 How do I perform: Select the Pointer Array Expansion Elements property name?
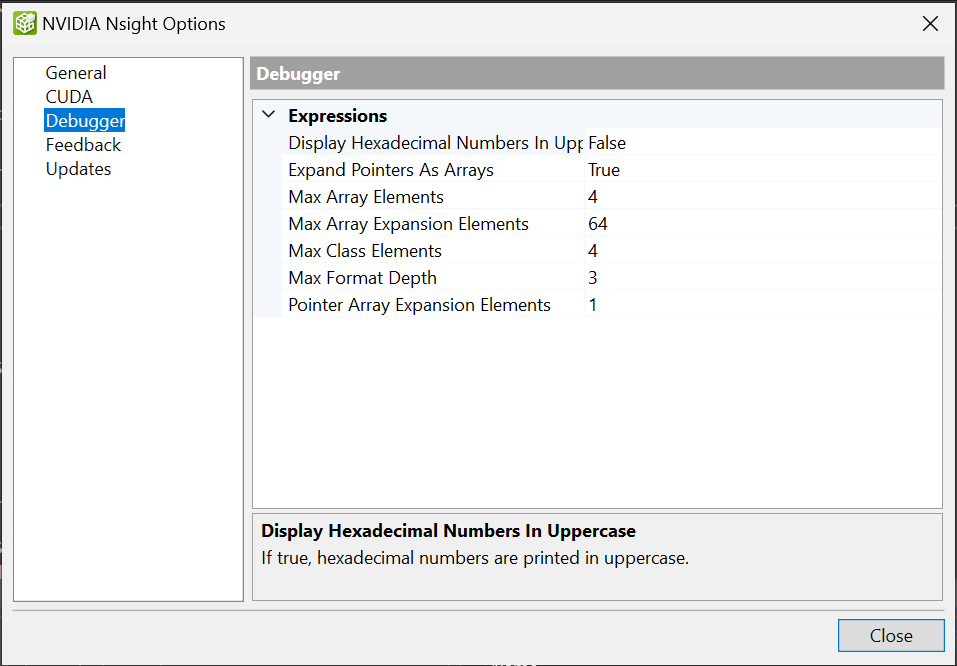point(419,305)
